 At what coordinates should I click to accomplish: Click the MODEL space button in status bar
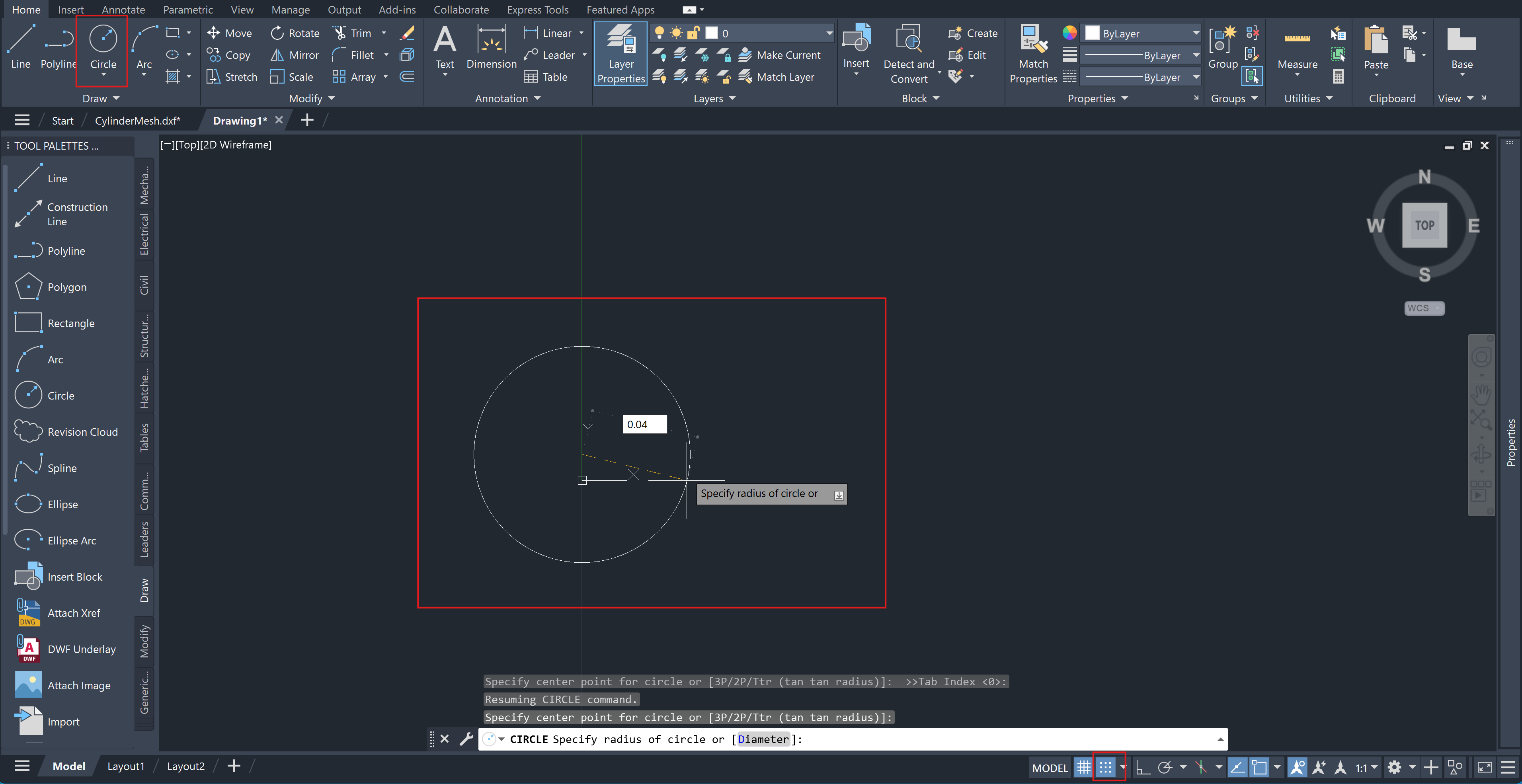point(1049,767)
